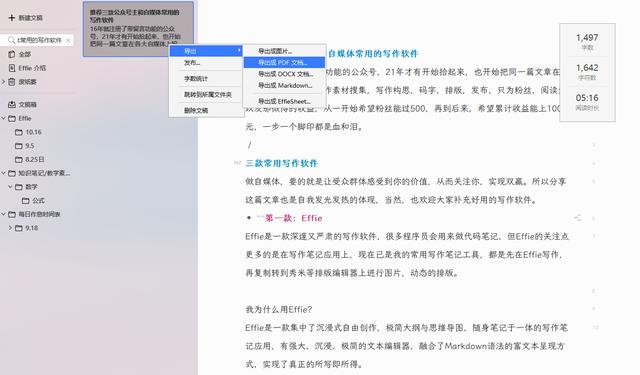
Task: Expand the 9.18 folder chevron
Action: pos(10,228)
